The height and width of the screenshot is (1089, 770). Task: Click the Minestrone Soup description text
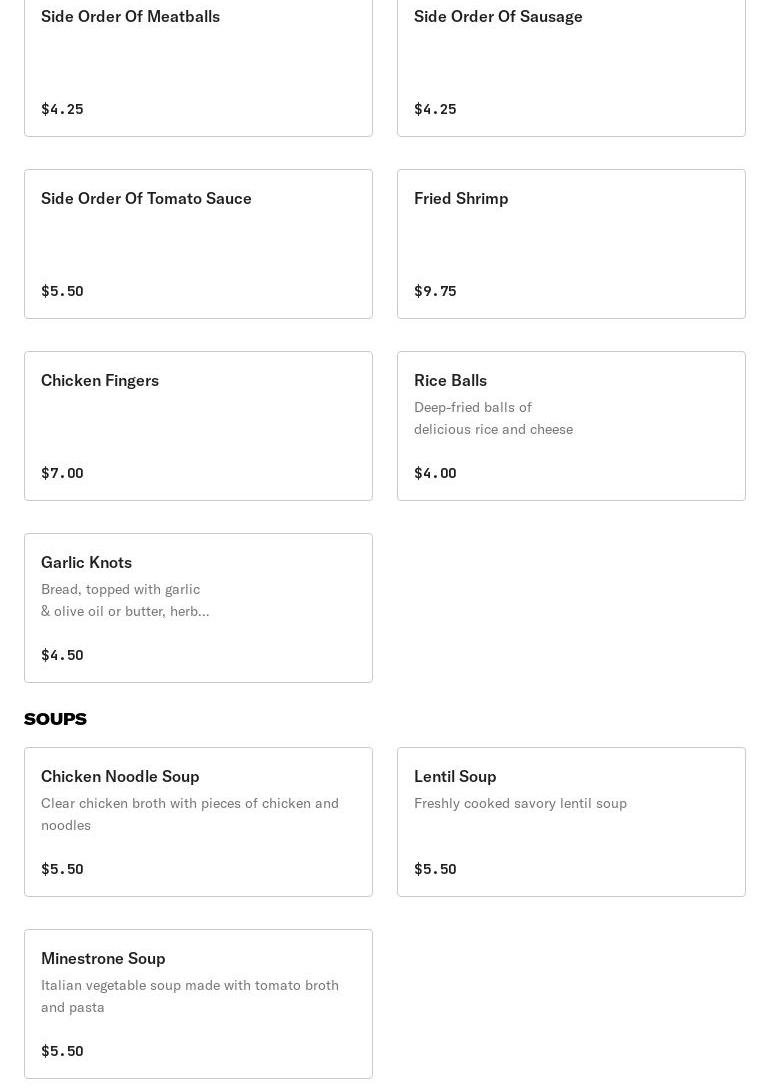pyautogui.click(x=190, y=996)
